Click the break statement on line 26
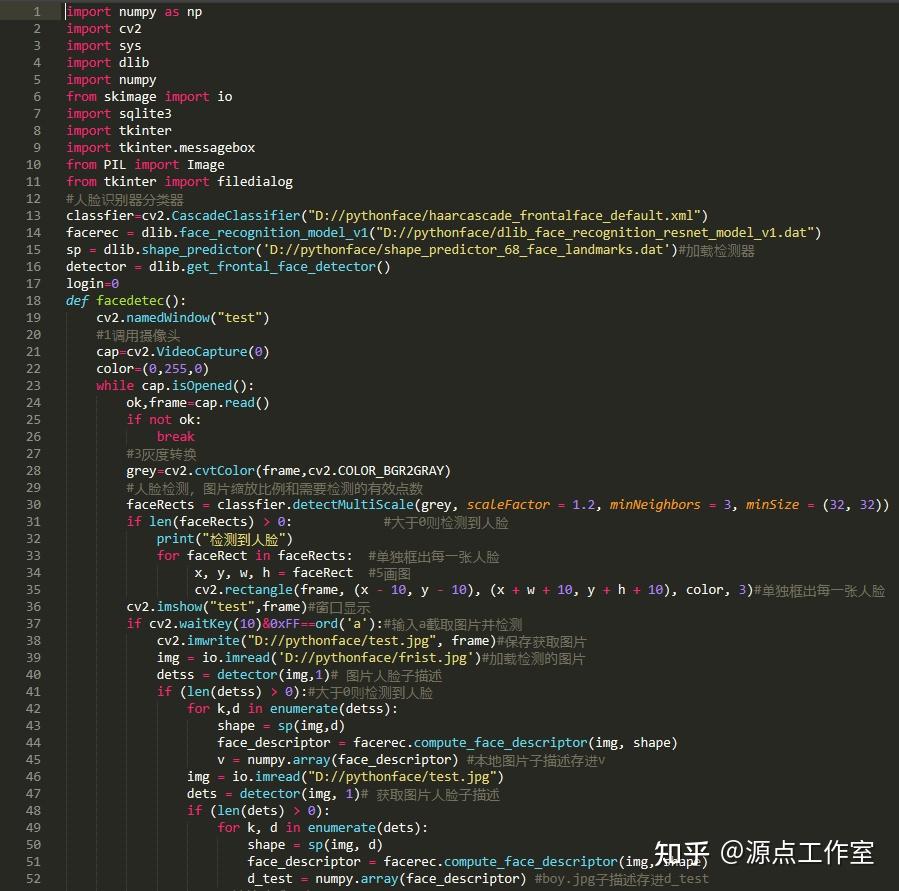This screenshot has height=891, width=899. click(176, 436)
